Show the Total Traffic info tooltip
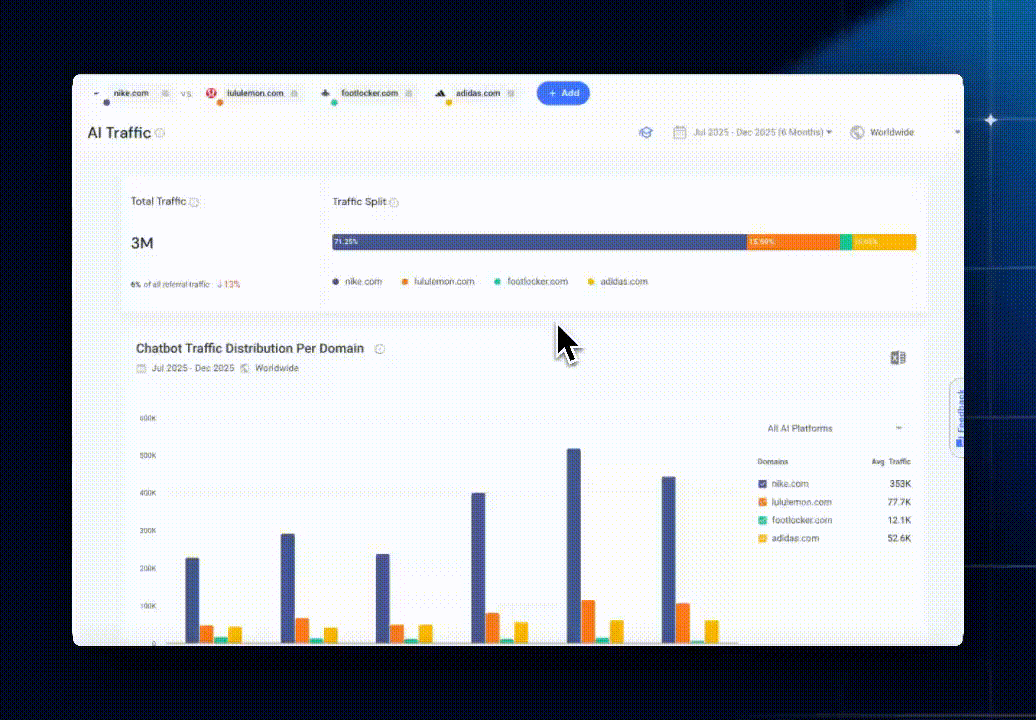Viewport: 1036px width, 720px height. click(194, 202)
